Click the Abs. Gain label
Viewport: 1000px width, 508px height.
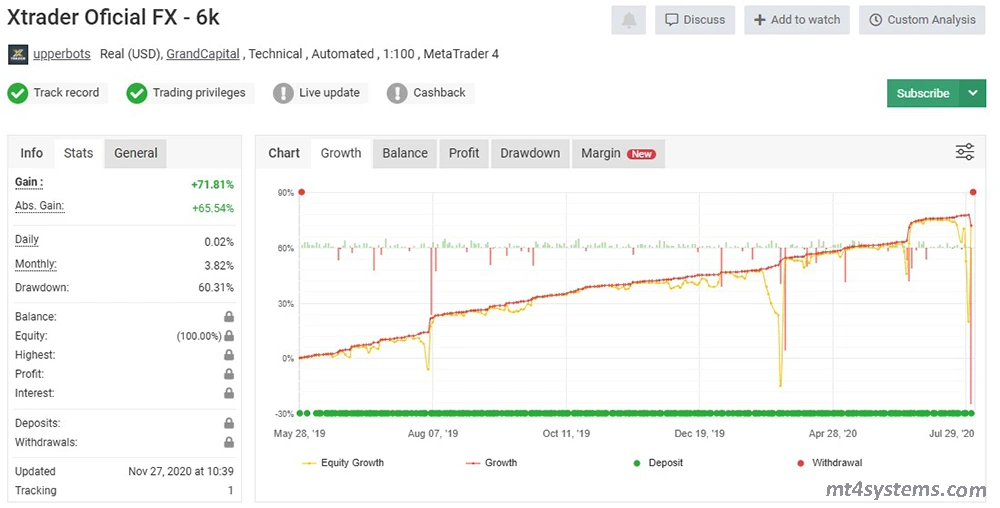(x=40, y=206)
